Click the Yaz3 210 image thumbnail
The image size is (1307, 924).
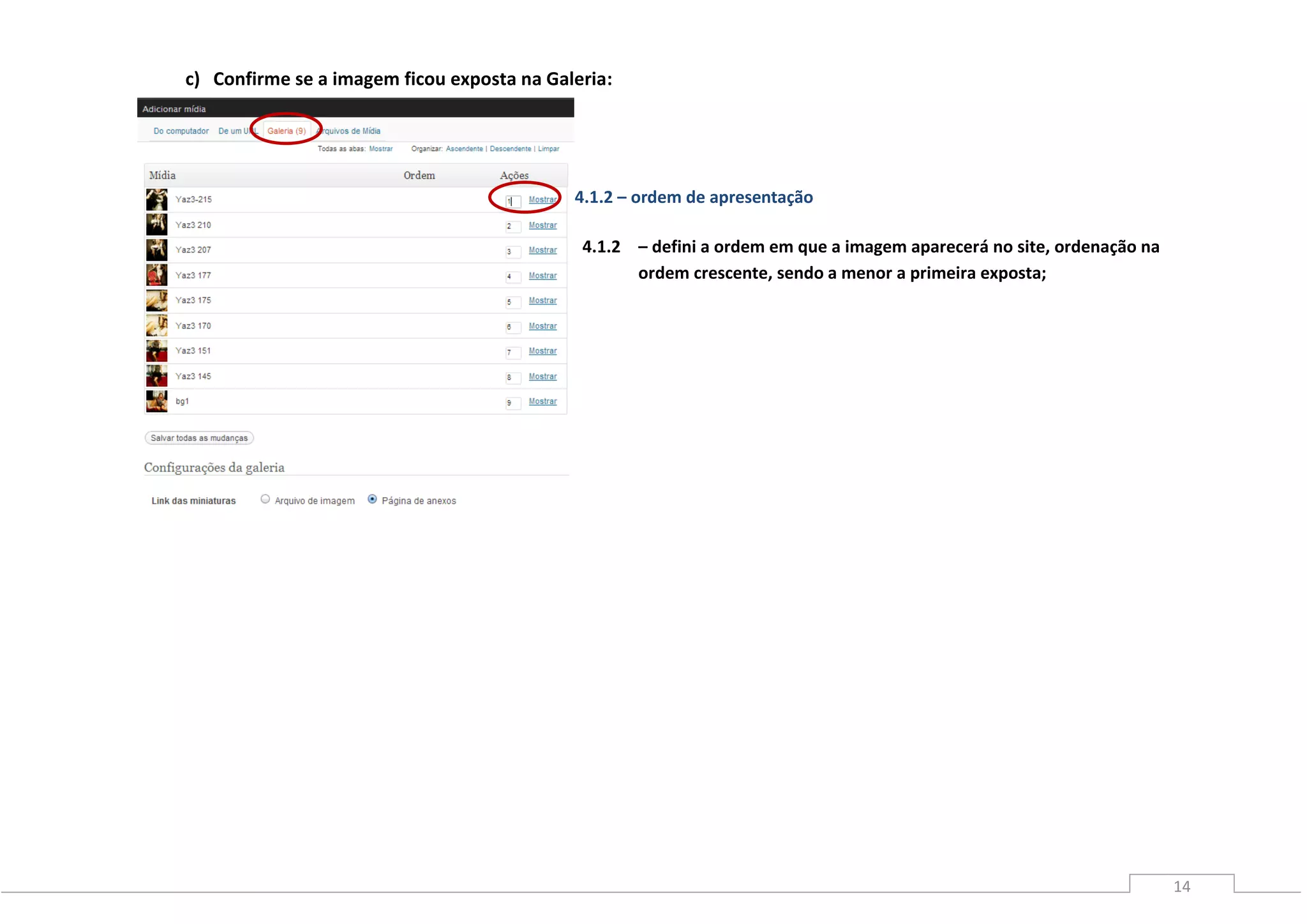pos(156,225)
